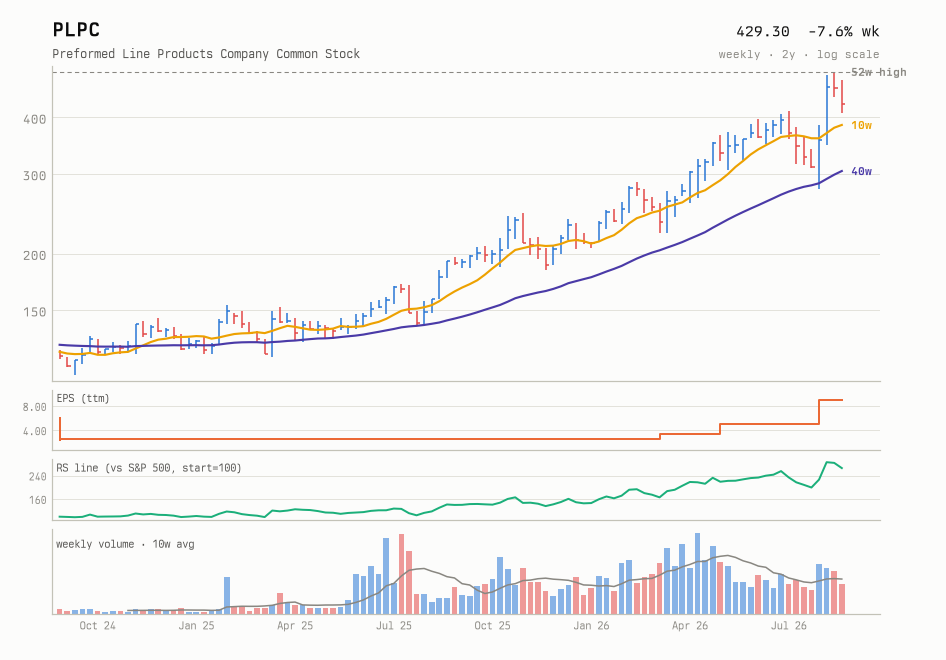The image size is (946, 660).
Task: Click the 'Apr 25' date axis label
Action: [295, 626]
